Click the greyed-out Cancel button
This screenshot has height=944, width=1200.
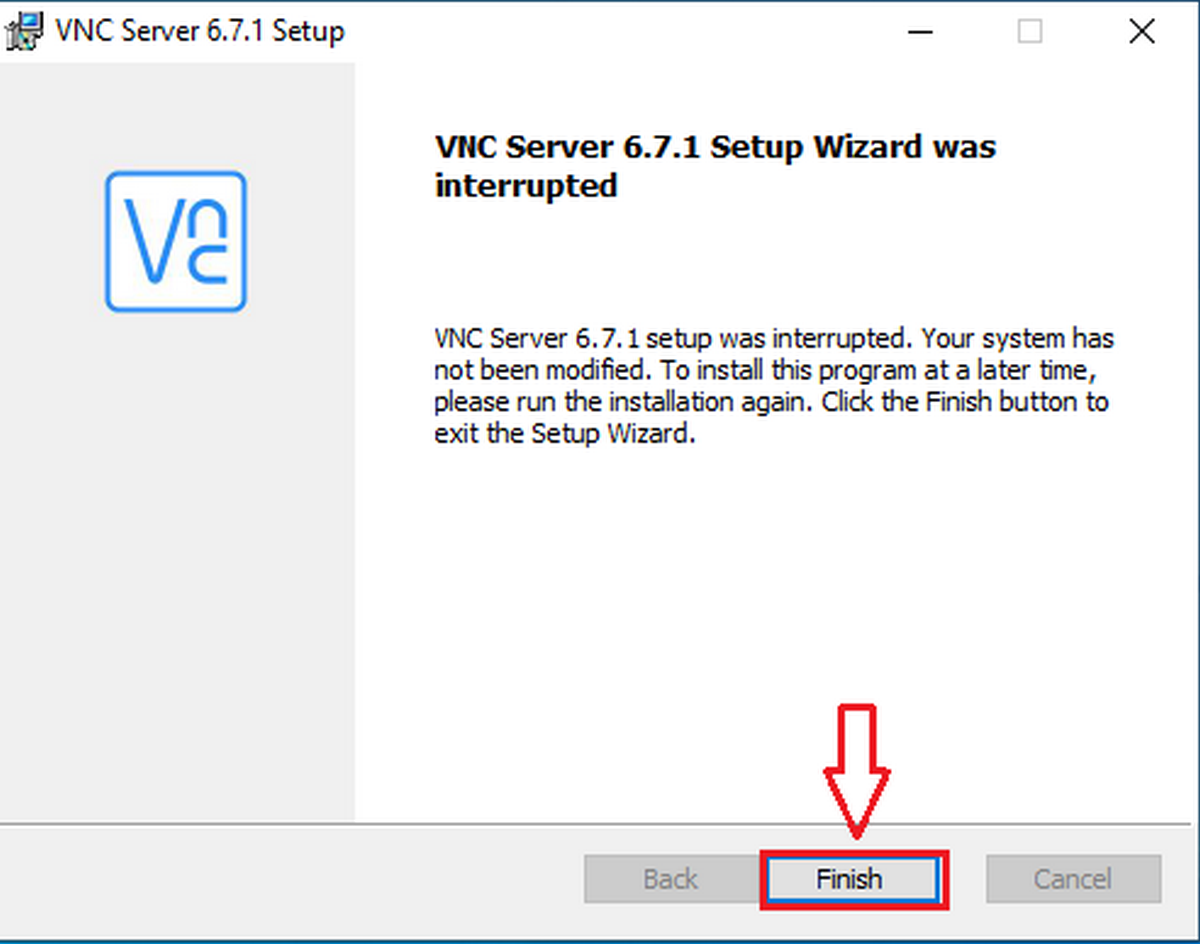point(1074,879)
